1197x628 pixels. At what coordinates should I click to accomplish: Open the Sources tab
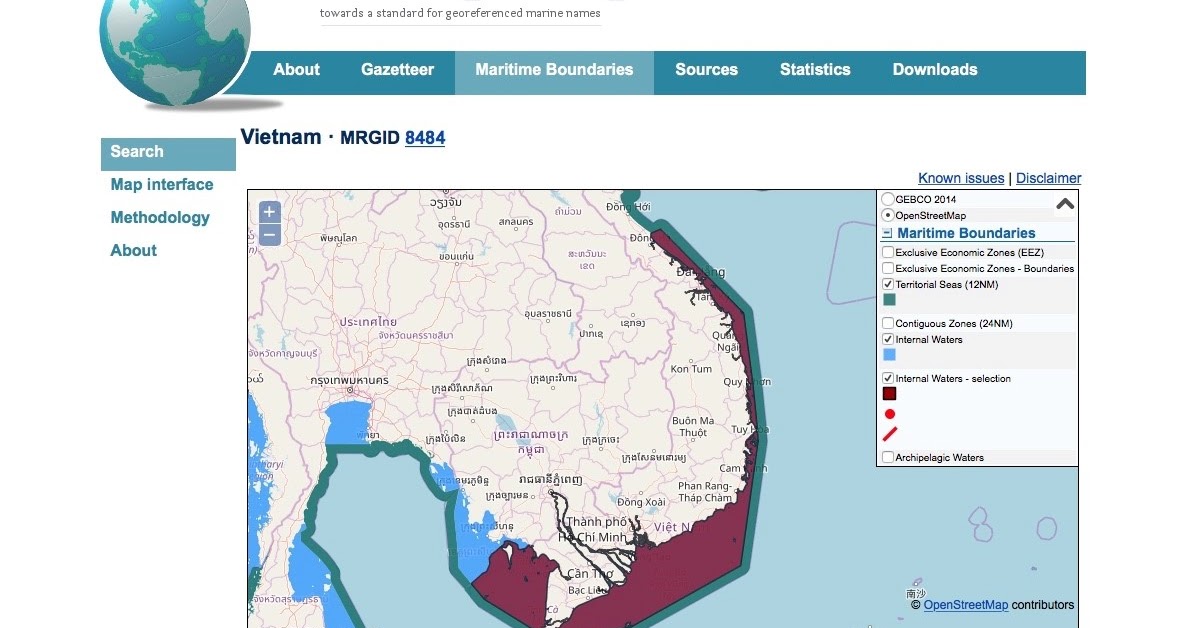coord(706,69)
